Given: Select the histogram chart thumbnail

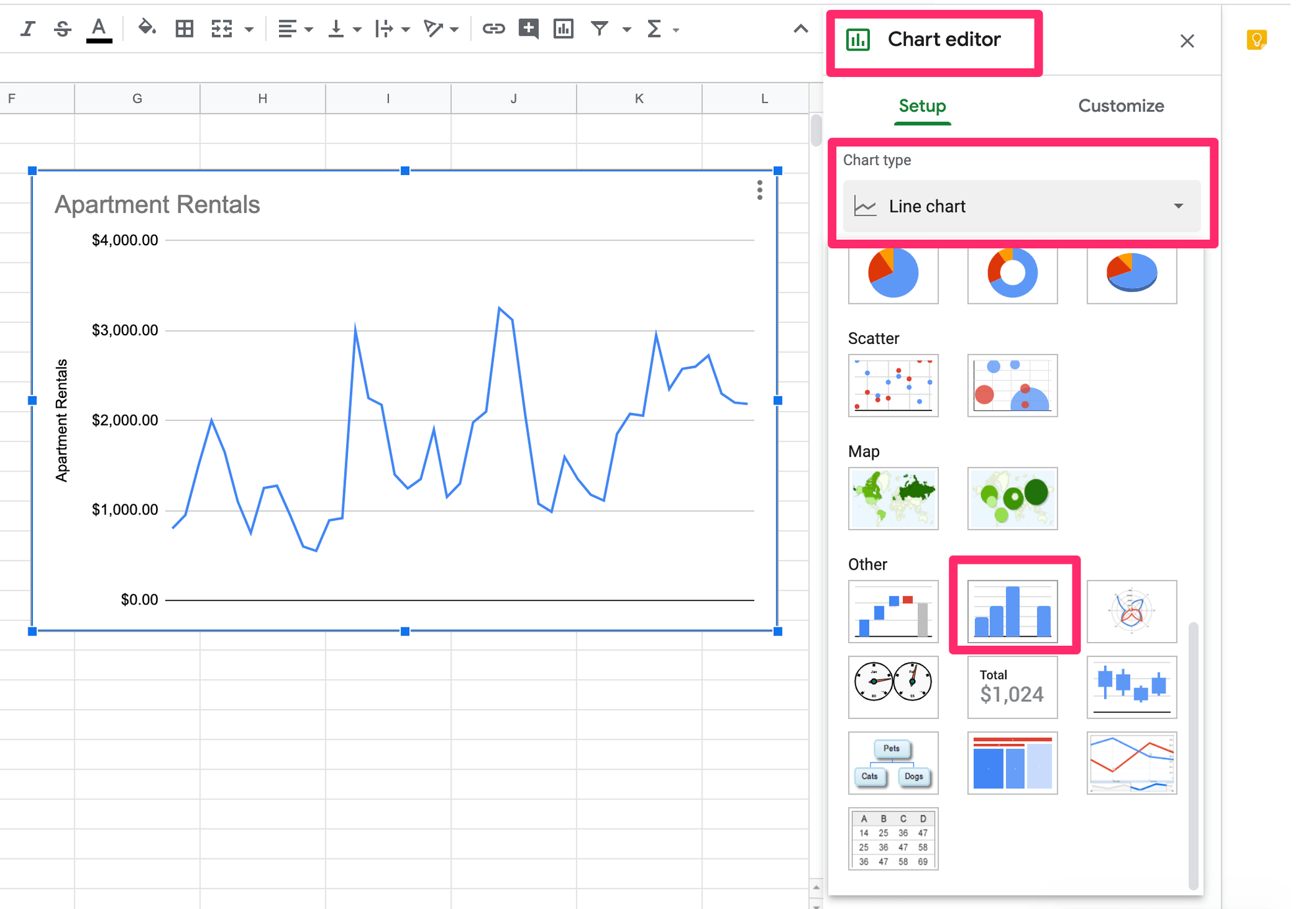Looking at the screenshot, I should tap(1012, 611).
